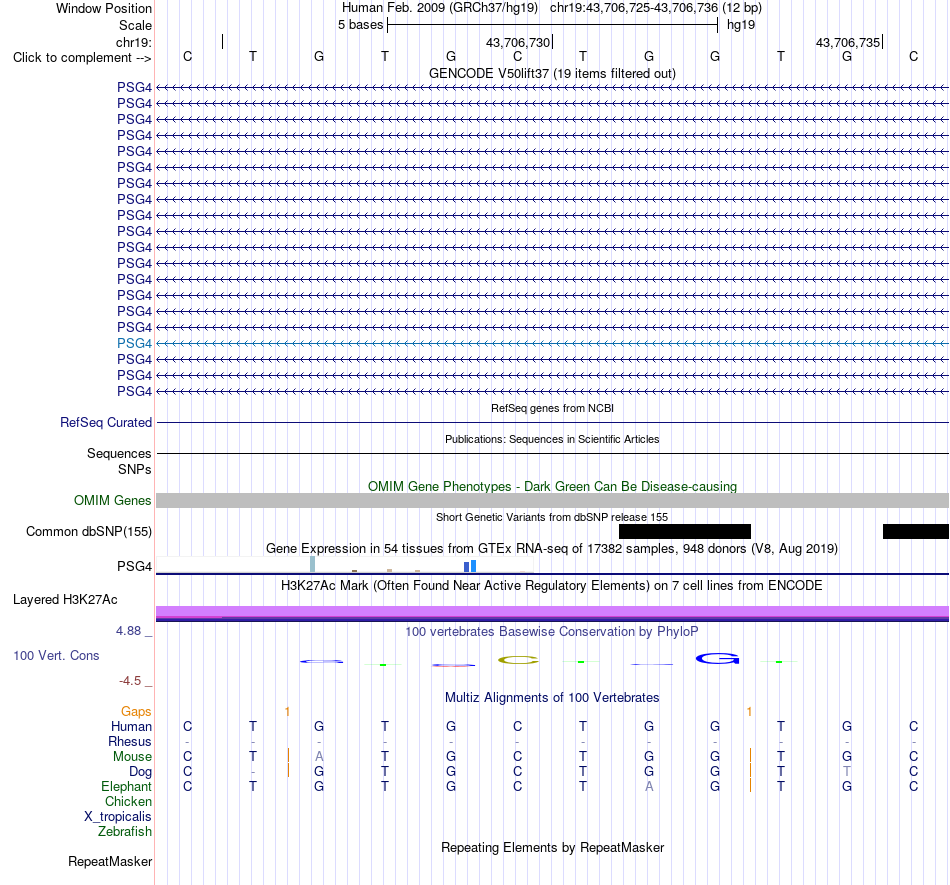
Task: Click '100 vertebrates Basewise Conservation by PhyloP' title
Action: pyautogui.click(x=552, y=631)
